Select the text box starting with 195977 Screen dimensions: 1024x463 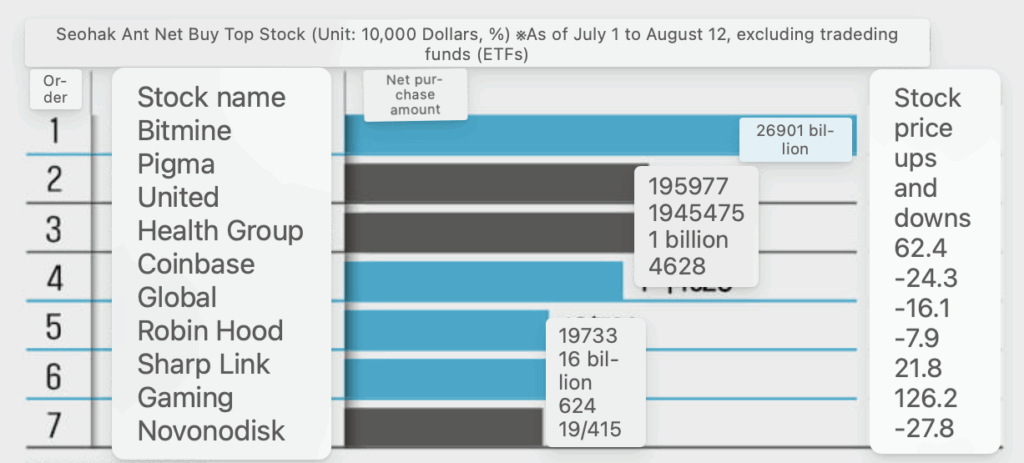click(696, 226)
